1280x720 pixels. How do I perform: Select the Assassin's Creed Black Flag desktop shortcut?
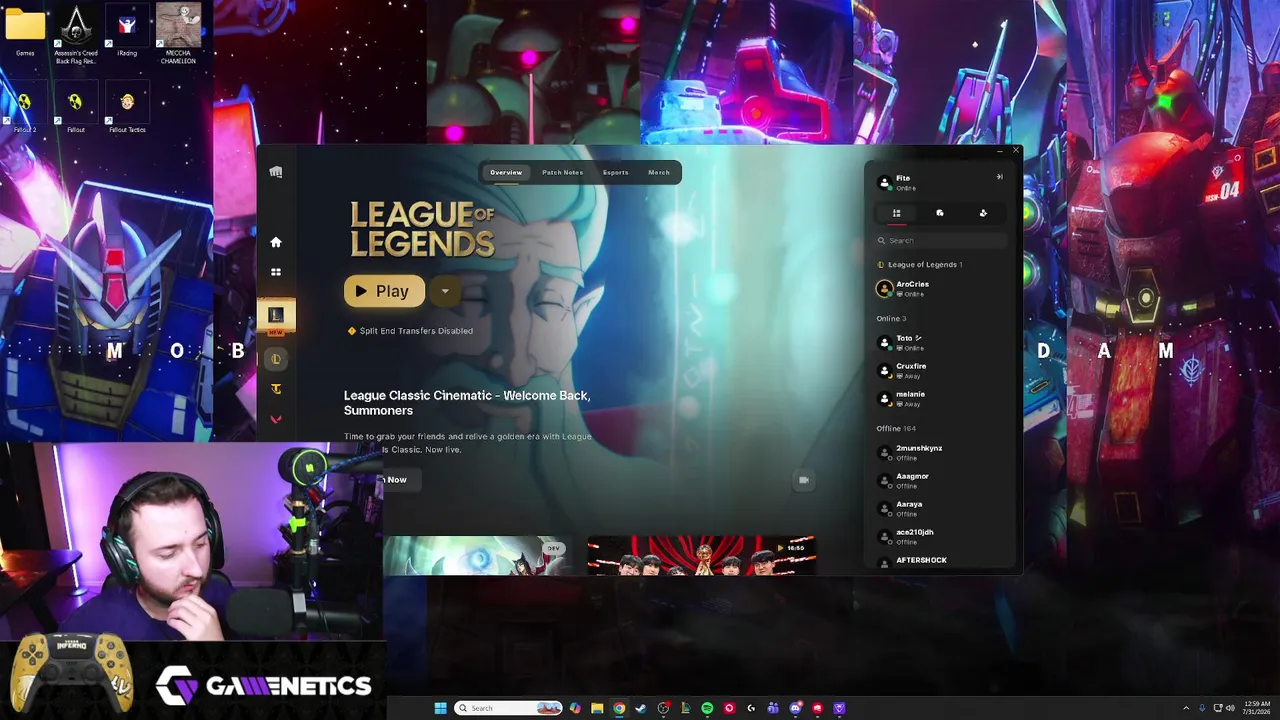(76, 35)
